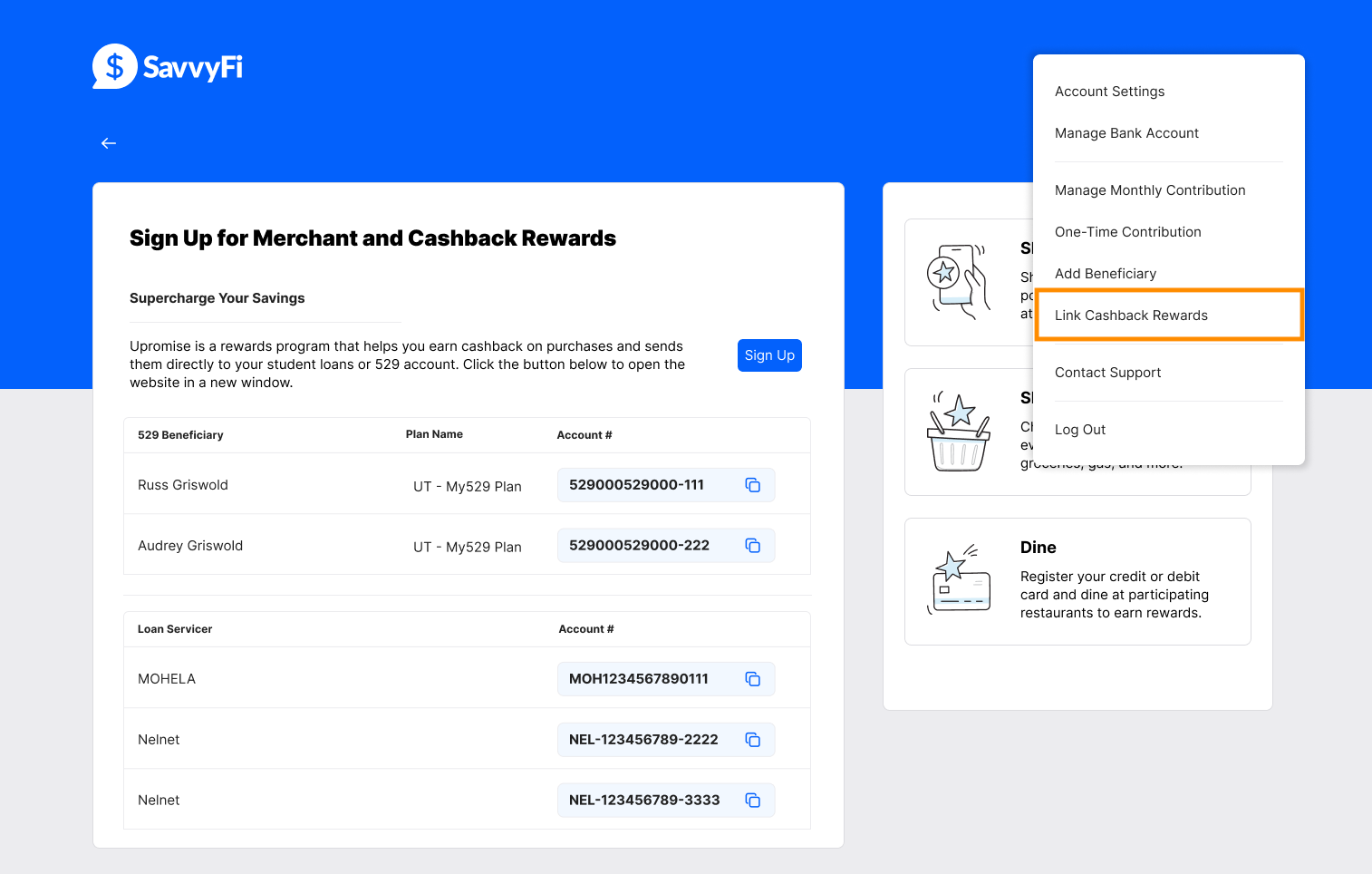Click Supercharge Your Savings subheading

(x=217, y=298)
